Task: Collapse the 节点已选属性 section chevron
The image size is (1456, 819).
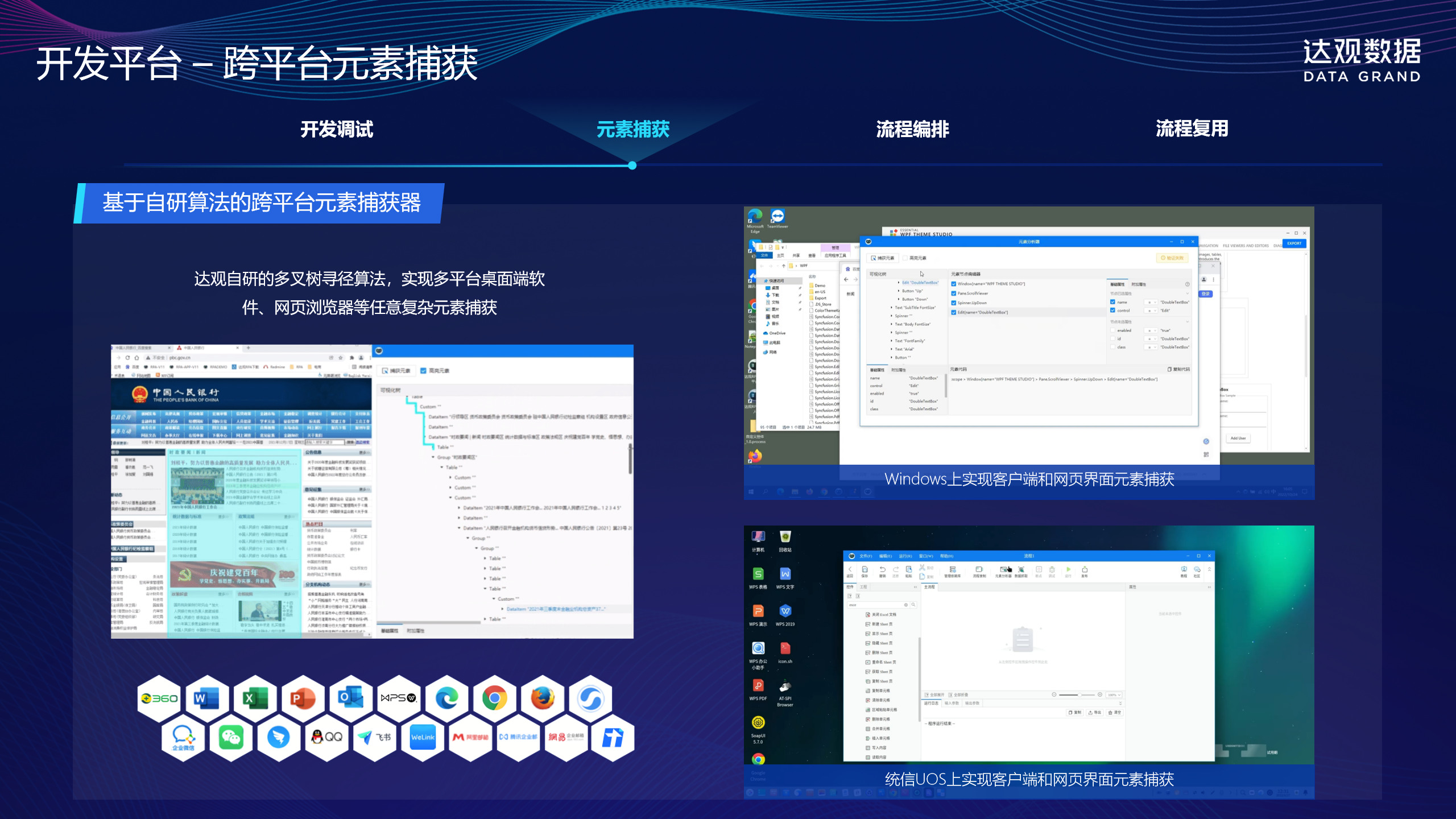Action: tap(1188, 293)
